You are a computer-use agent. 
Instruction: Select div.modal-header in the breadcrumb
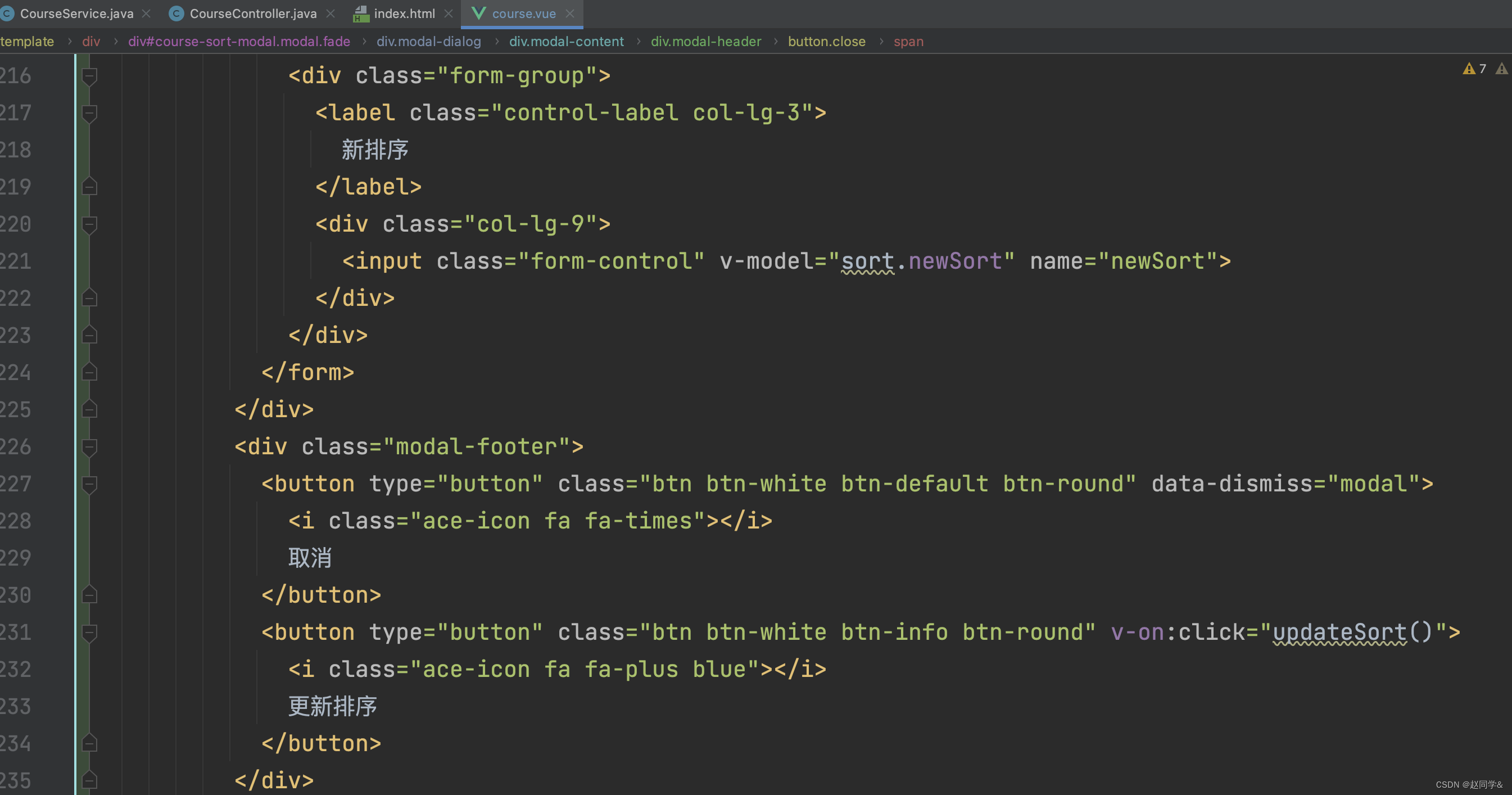[x=705, y=42]
